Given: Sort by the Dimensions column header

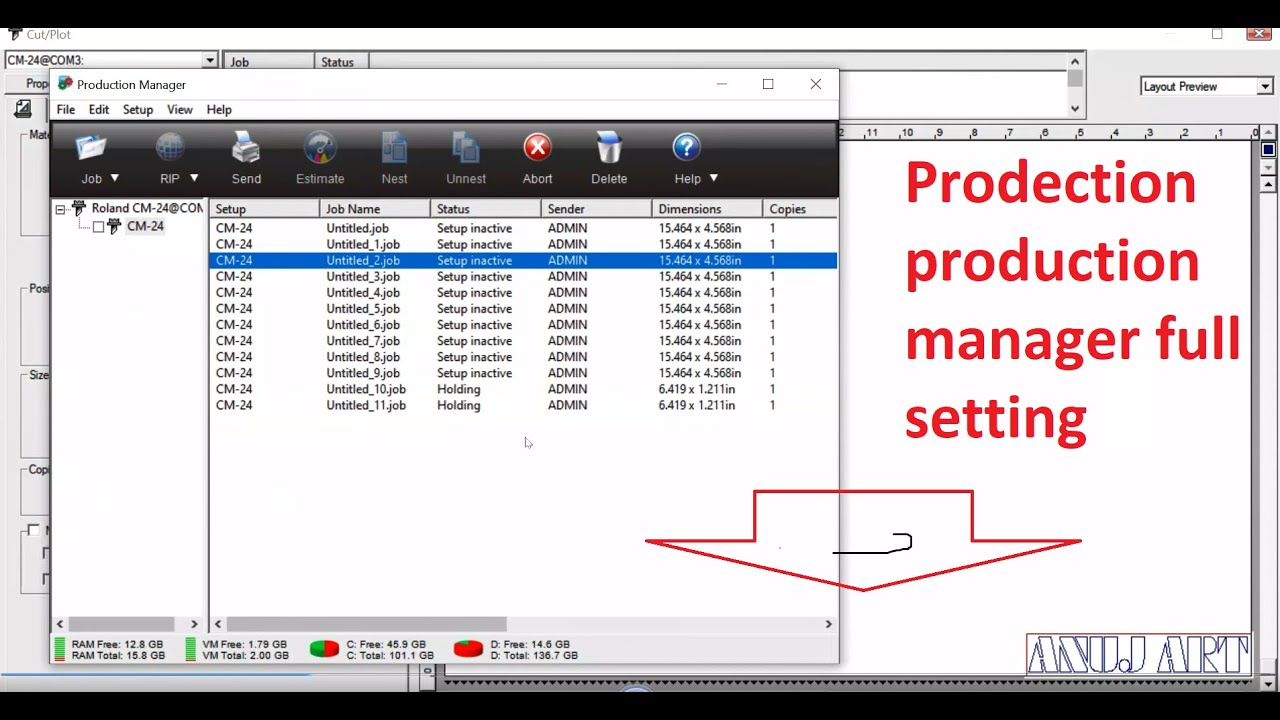Looking at the screenshot, I should pos(707,209).
